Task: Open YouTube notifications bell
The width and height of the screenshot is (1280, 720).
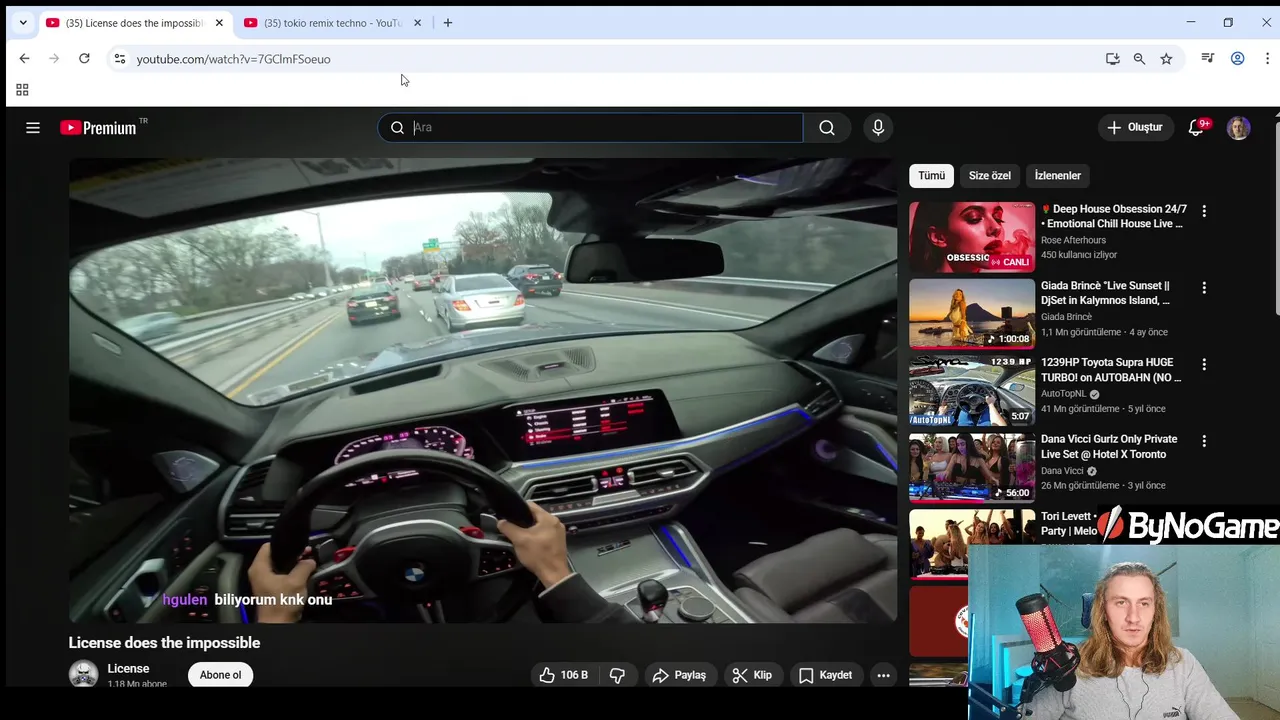Action: pos(1196,127)
